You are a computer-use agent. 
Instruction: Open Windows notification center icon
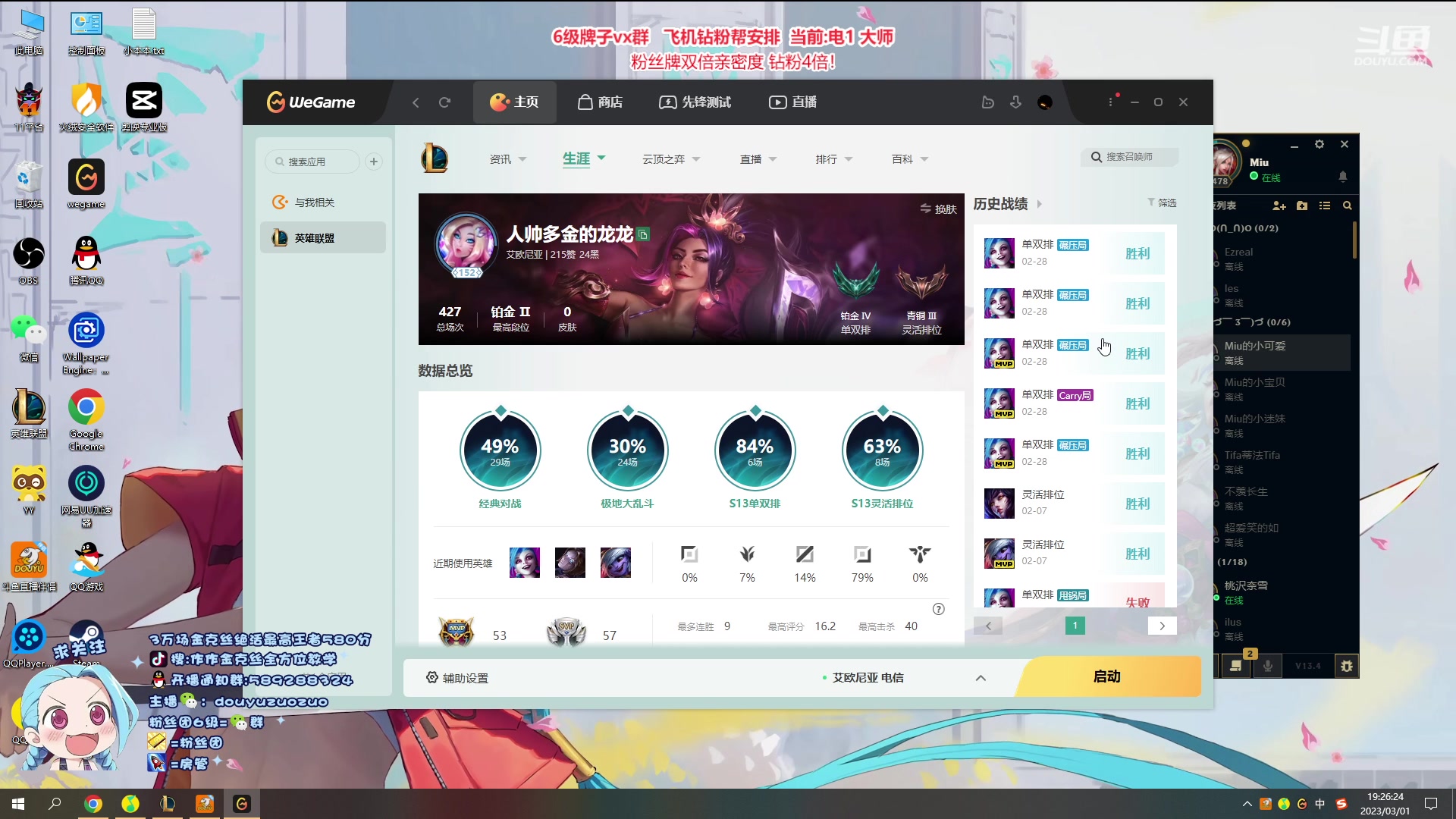[x=1431, y=804]
